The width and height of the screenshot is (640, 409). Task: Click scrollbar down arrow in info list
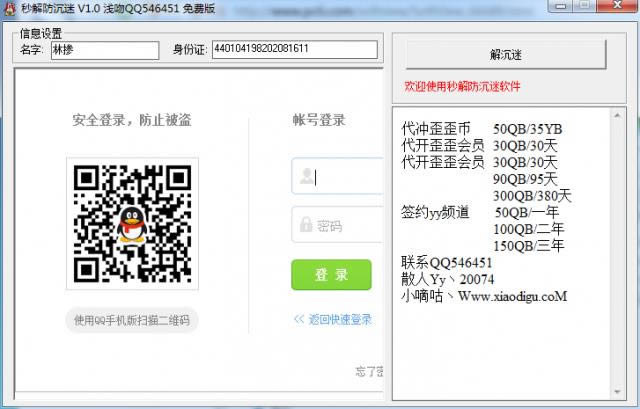tap(617, 392)
